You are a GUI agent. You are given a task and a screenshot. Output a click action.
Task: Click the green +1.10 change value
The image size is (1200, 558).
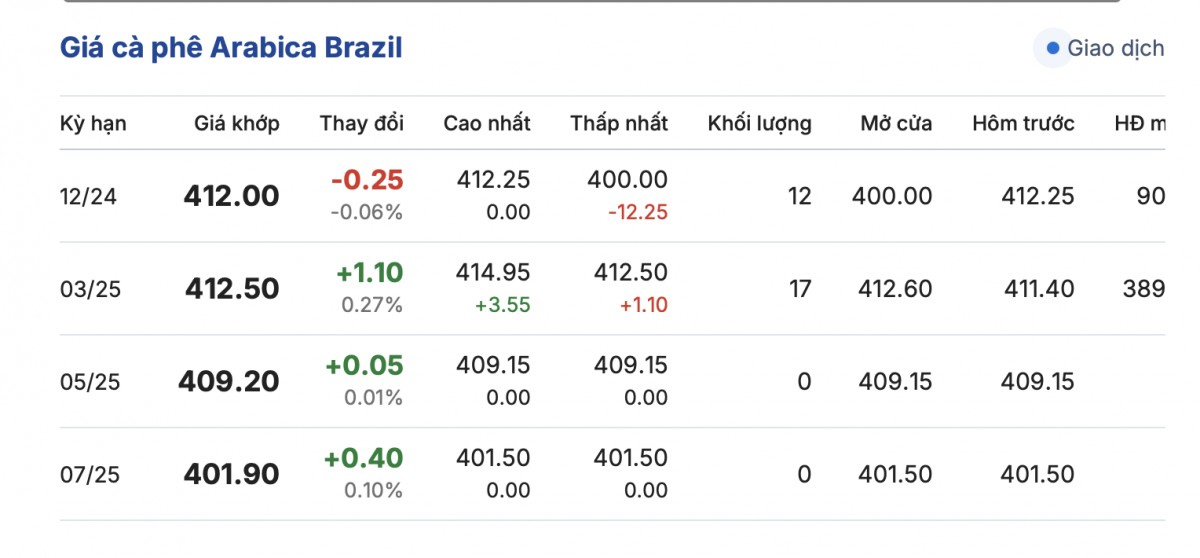[365, 273]
